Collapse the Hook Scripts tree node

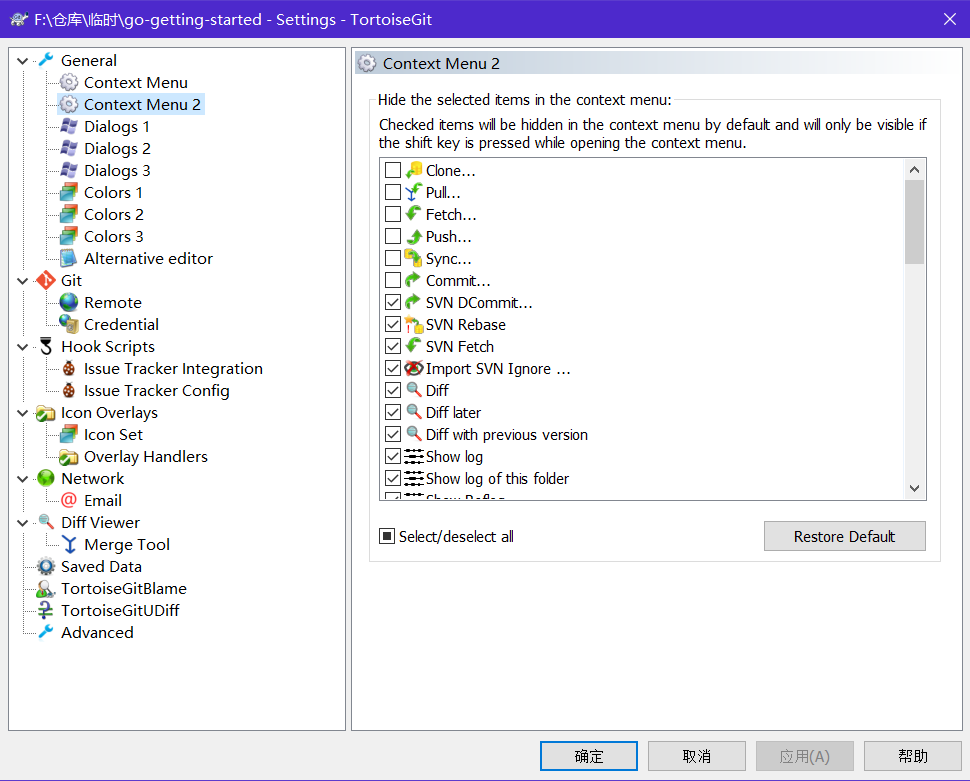(23, 347)
